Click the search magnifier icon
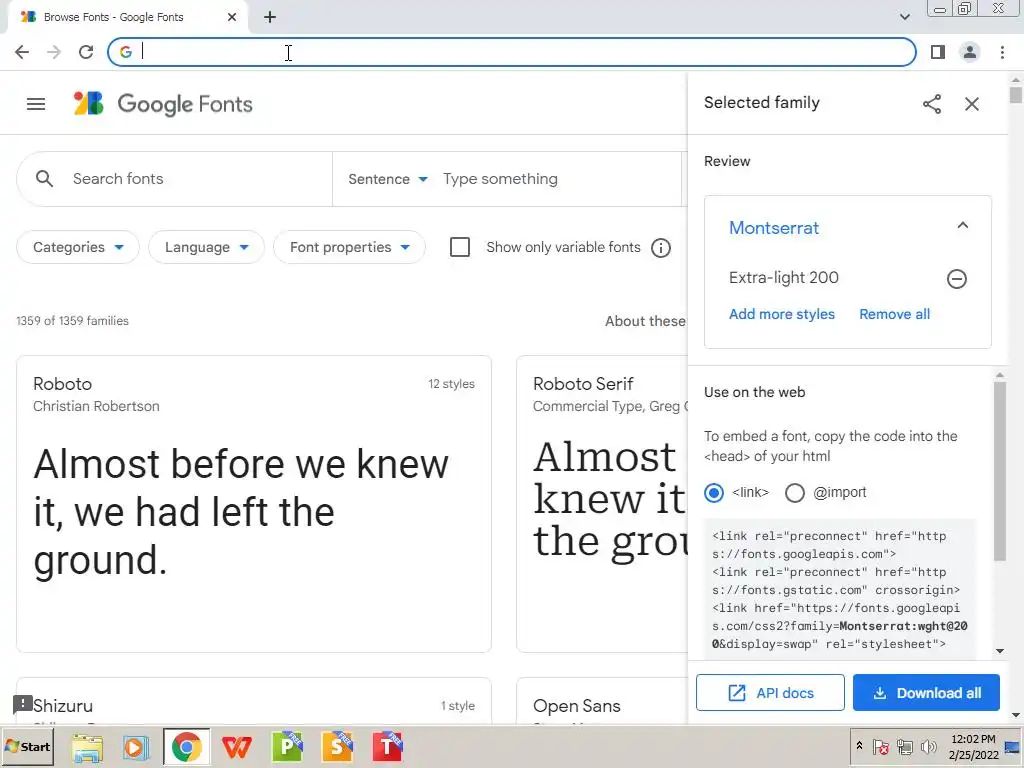Screen dimensions: 1024x768 coord(44,178)
